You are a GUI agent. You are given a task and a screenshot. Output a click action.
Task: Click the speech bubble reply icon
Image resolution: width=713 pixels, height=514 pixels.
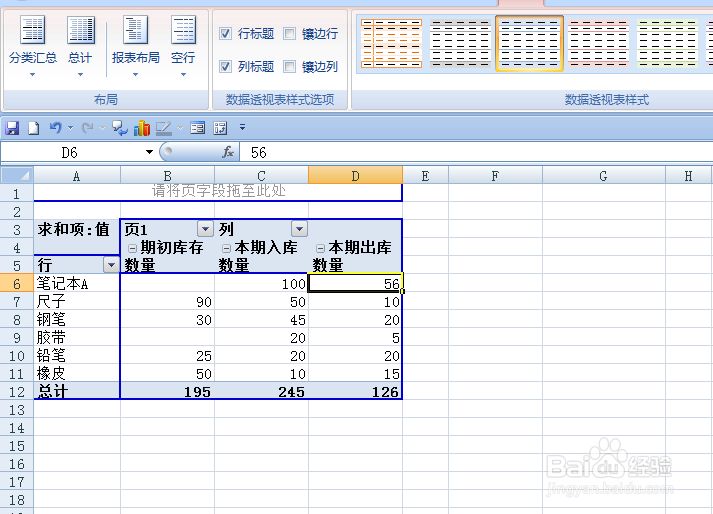click(x=120, y=128)
